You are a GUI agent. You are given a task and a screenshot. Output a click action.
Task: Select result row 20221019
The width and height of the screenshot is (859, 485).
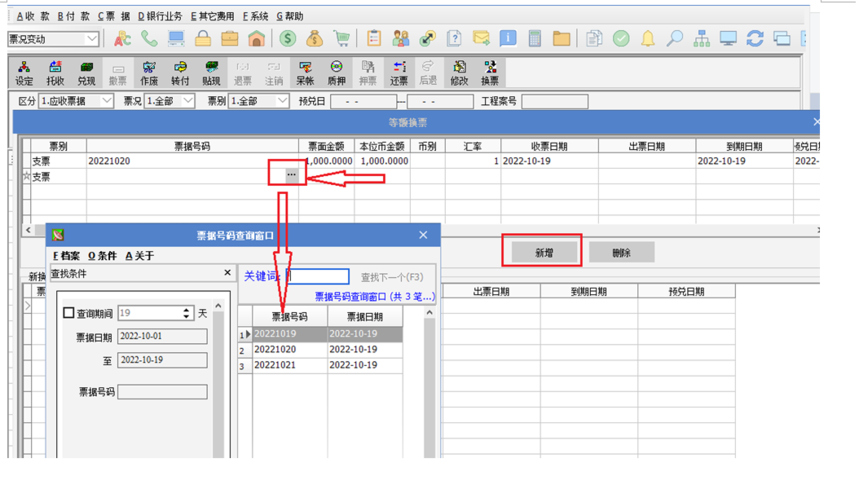pyautogui.click(x=327, y=334)
